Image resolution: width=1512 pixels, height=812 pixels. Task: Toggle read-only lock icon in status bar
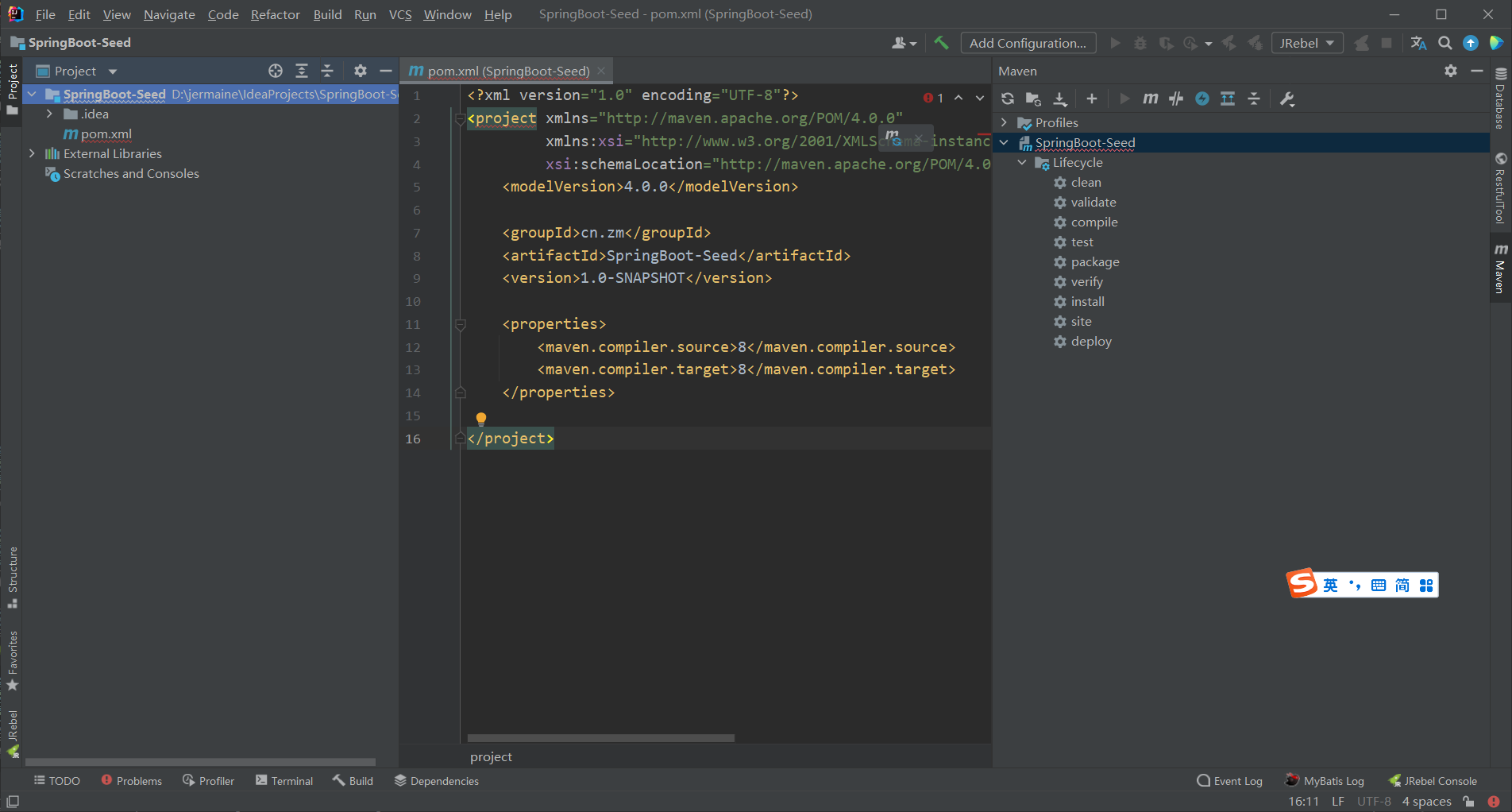(1468, 802)
